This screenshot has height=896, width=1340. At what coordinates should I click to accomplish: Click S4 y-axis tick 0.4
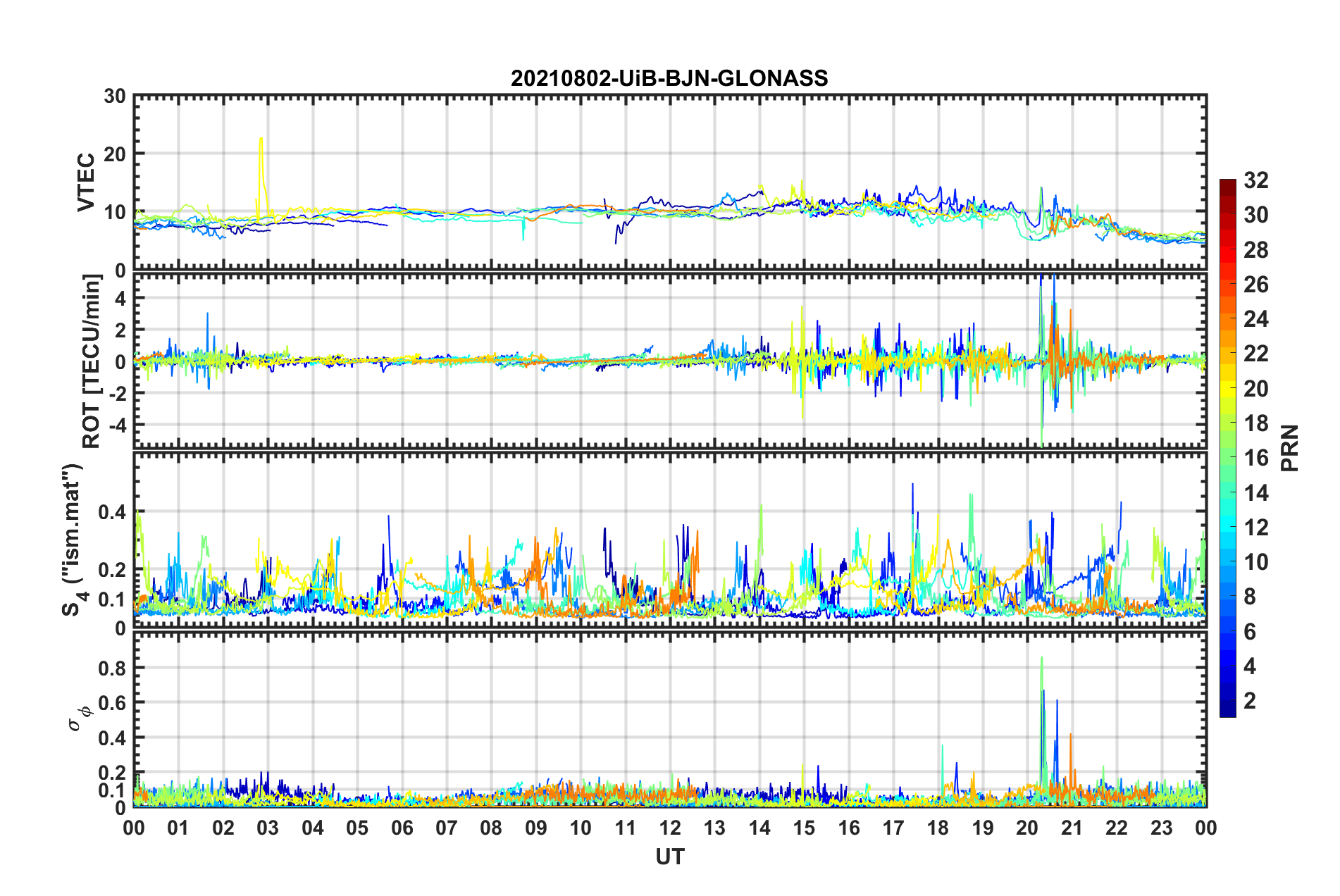coord(113,512)
